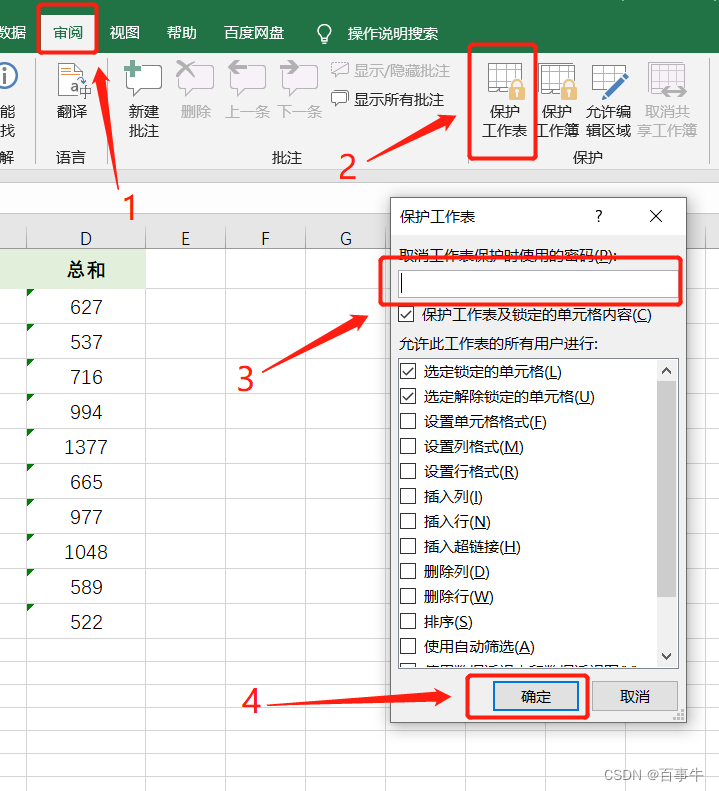719x791 pixels.
Task: Go to 上一条 previous comment
Action: 247,90
